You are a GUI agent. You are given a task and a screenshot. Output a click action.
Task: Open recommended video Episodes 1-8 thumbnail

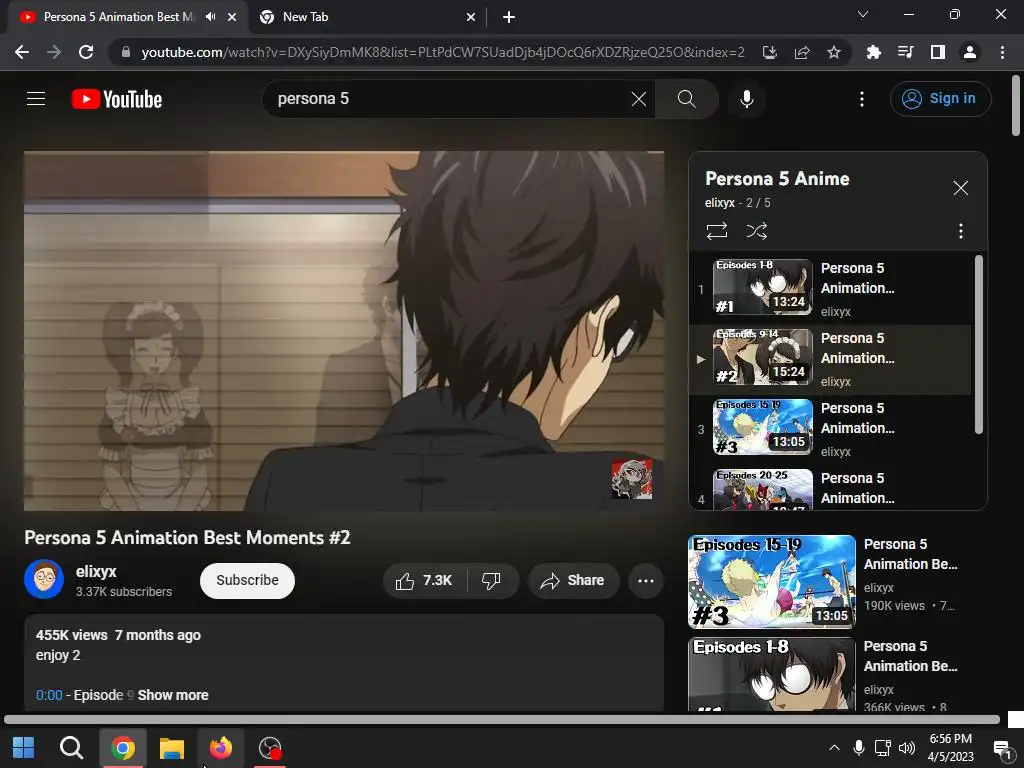(x=772, y=674)
